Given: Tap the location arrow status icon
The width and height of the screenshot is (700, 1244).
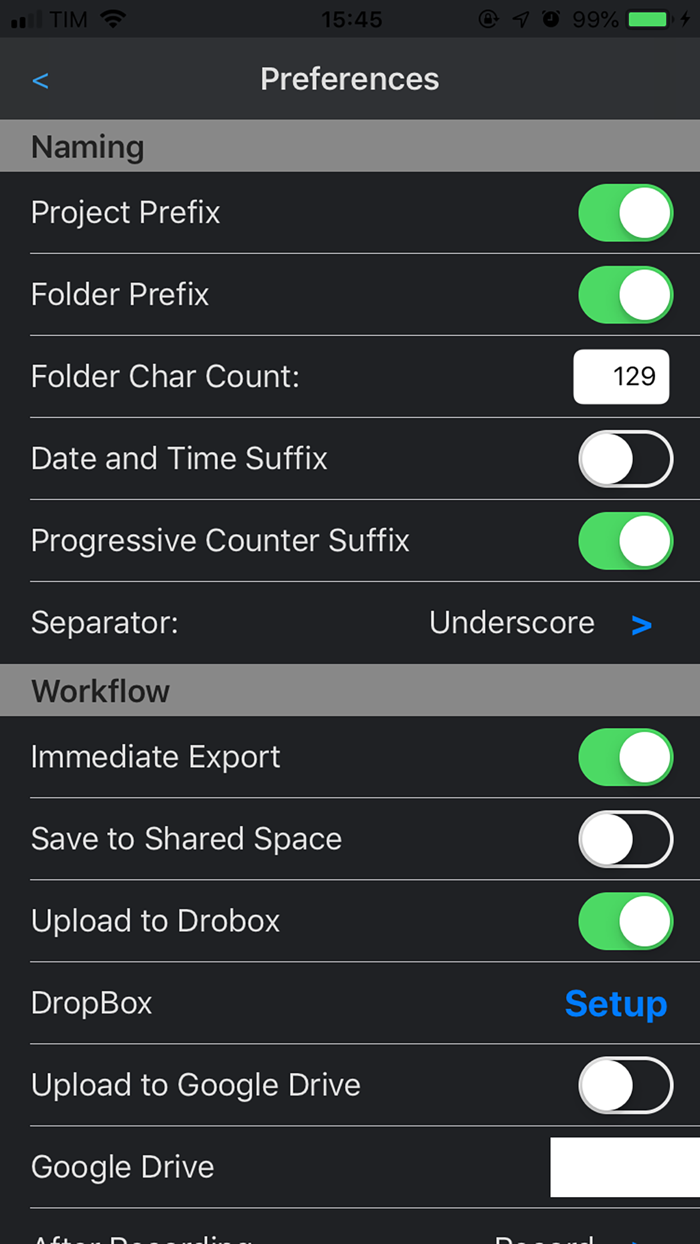Looking at the screenshot, I should click(x=520, y=19).
